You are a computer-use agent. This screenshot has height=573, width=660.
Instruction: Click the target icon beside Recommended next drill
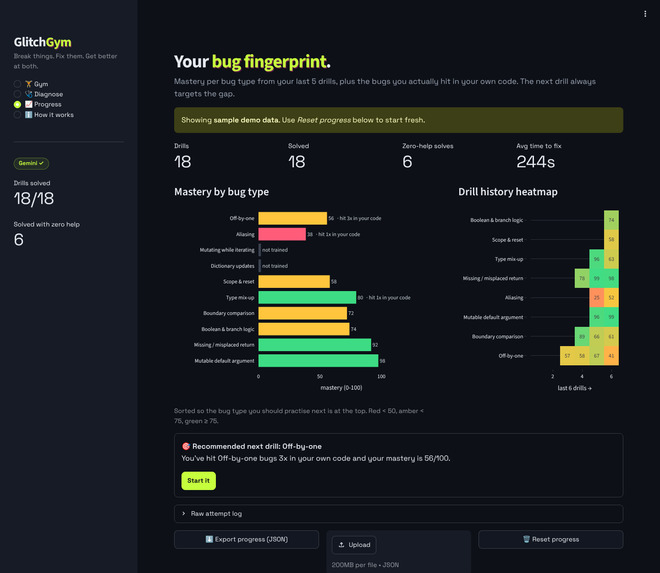pos(186,446)
